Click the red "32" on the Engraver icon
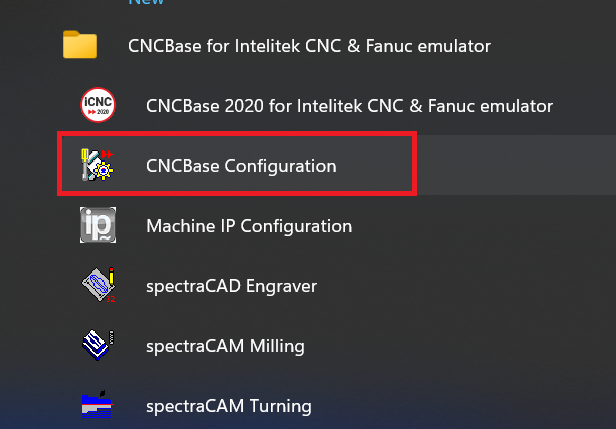 click(x=111, y=299)
